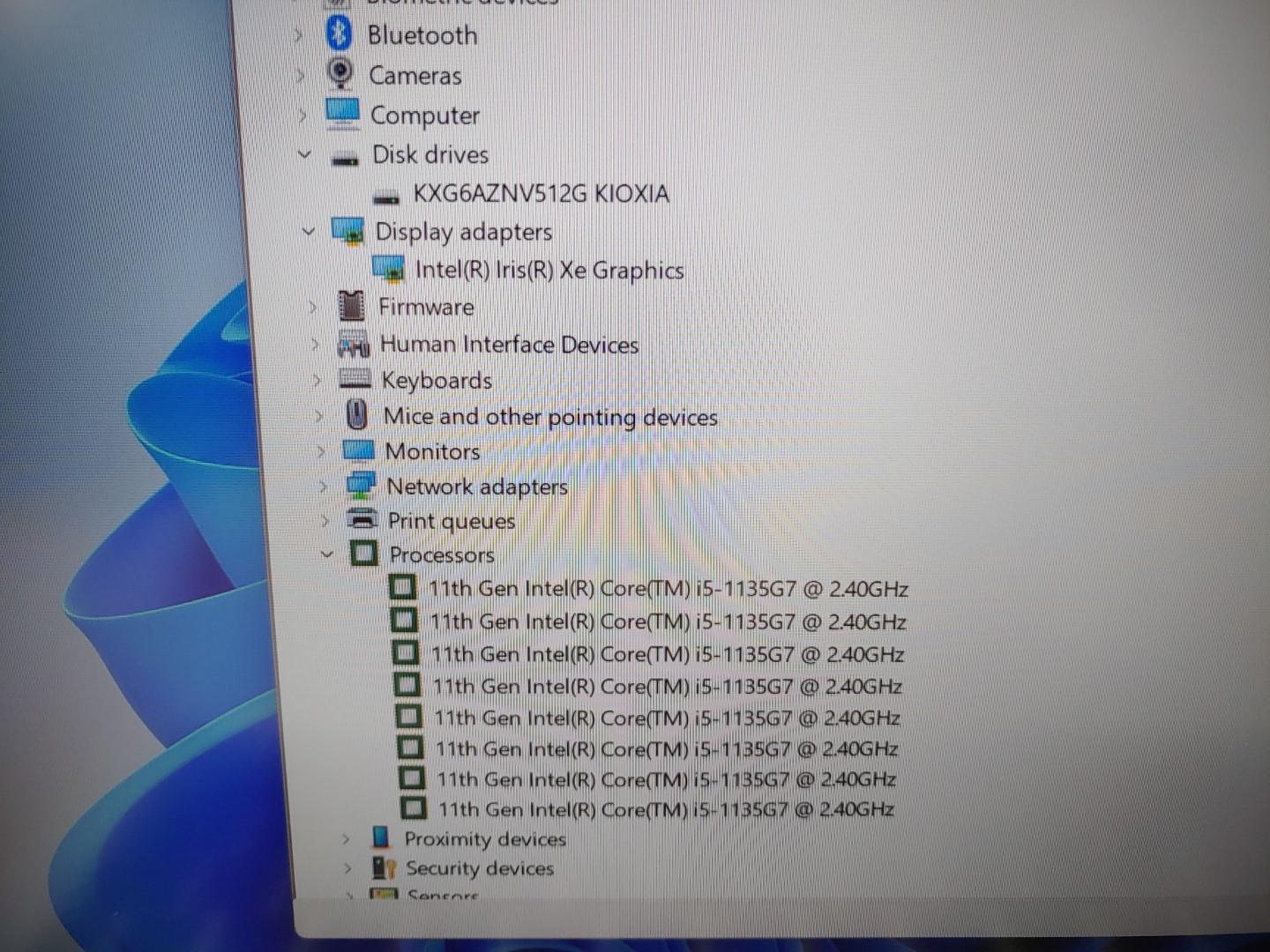The height and width of the screenshot is (952, 1270).
Task: Collapse the Display adapters category
Action: point(308,231)
